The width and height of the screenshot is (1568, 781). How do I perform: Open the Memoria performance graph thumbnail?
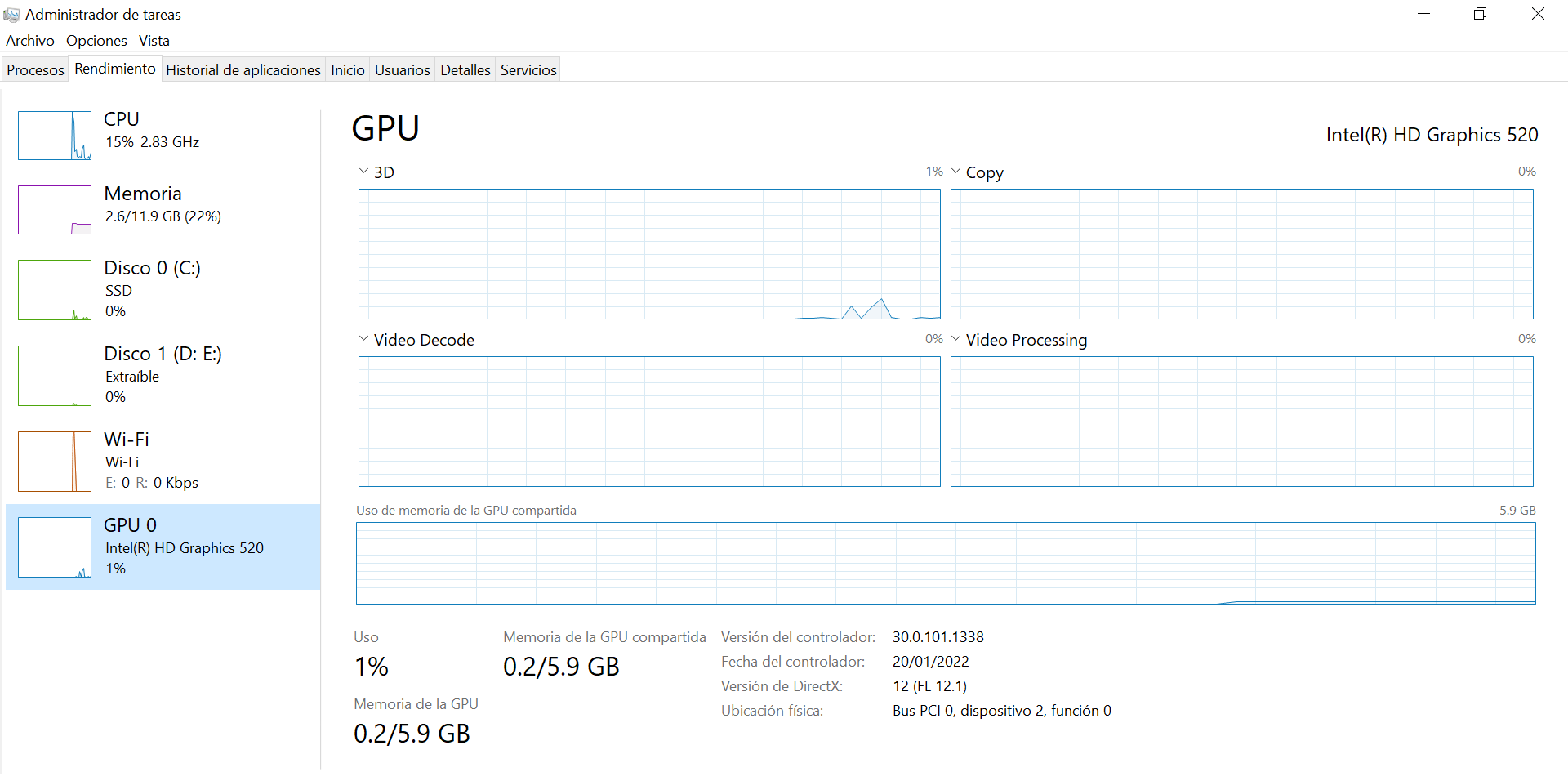tap(55, 210)
